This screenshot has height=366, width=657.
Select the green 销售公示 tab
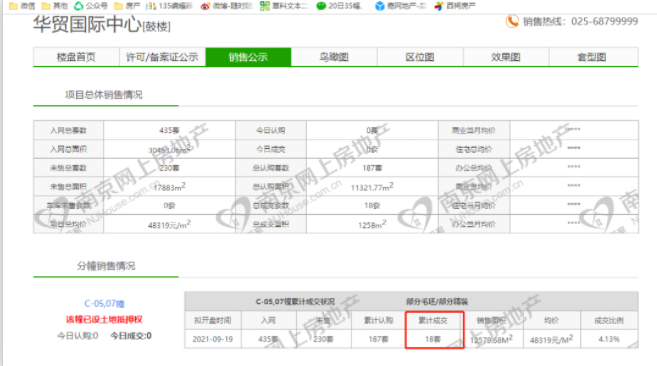248,57
